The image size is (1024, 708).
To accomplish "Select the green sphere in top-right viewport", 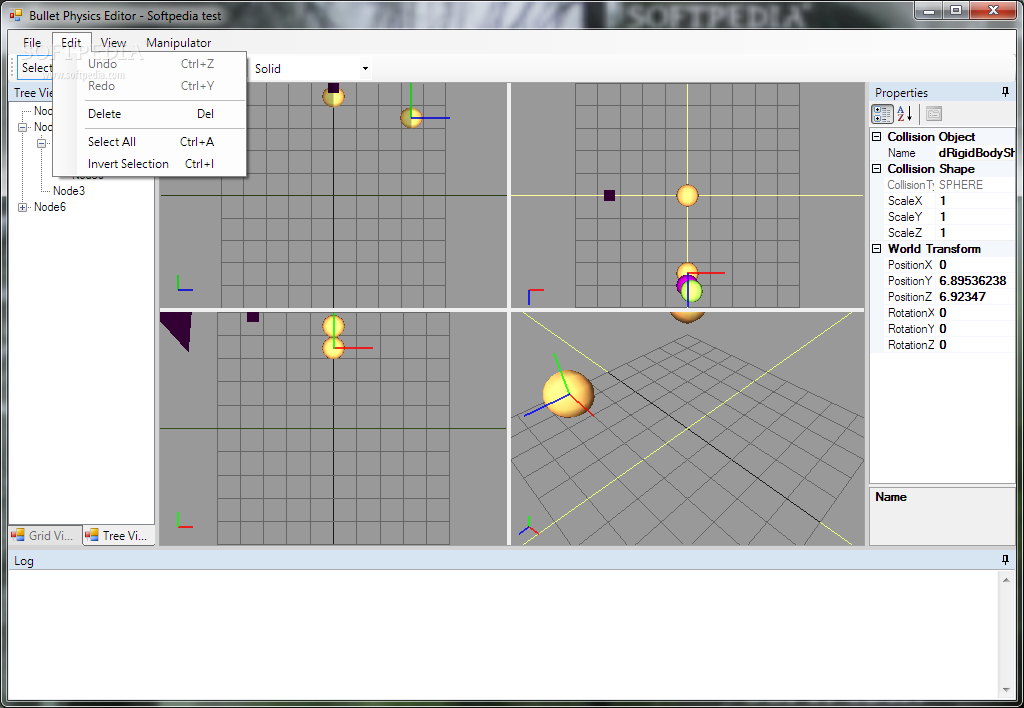I will click(692, 292).
